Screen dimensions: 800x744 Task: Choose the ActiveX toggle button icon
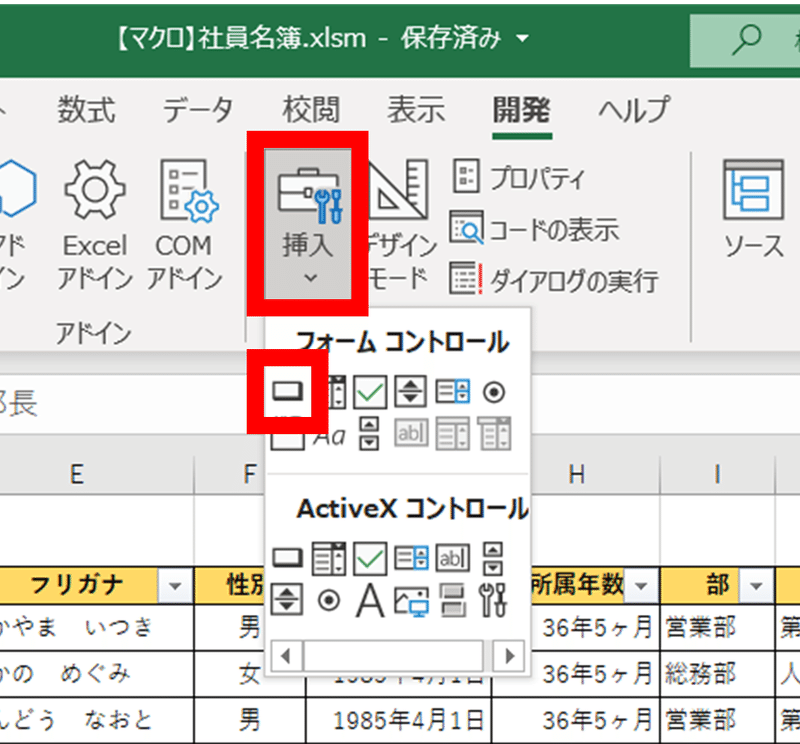click(453, 600)
